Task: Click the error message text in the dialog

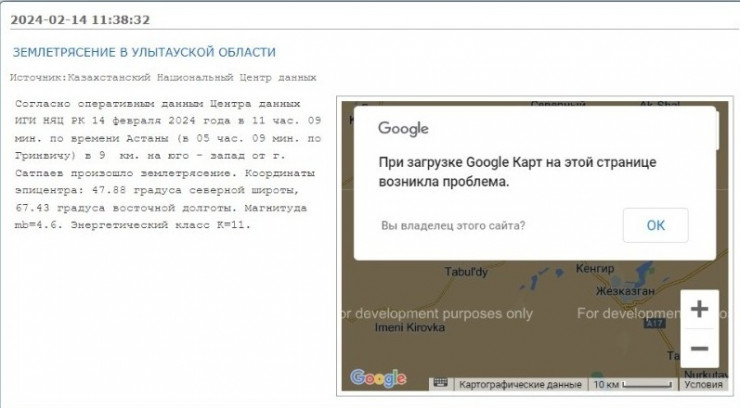Action: [x=519, y=172]
